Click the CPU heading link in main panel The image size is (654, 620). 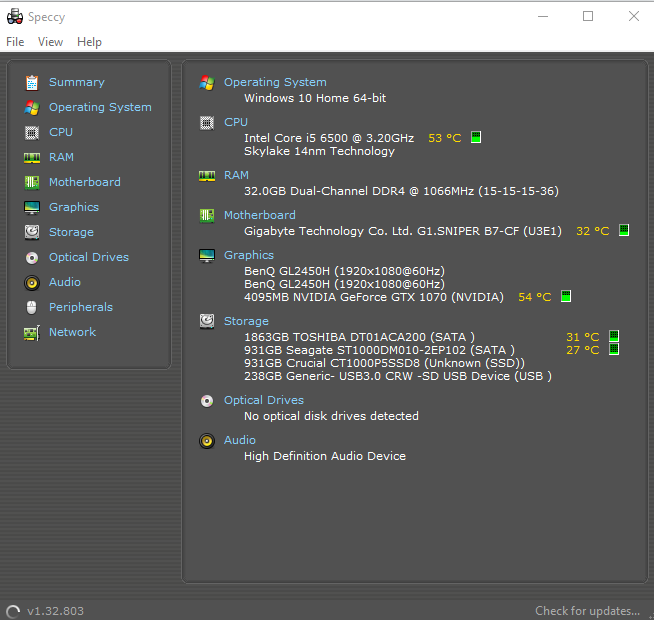point(236,122)
